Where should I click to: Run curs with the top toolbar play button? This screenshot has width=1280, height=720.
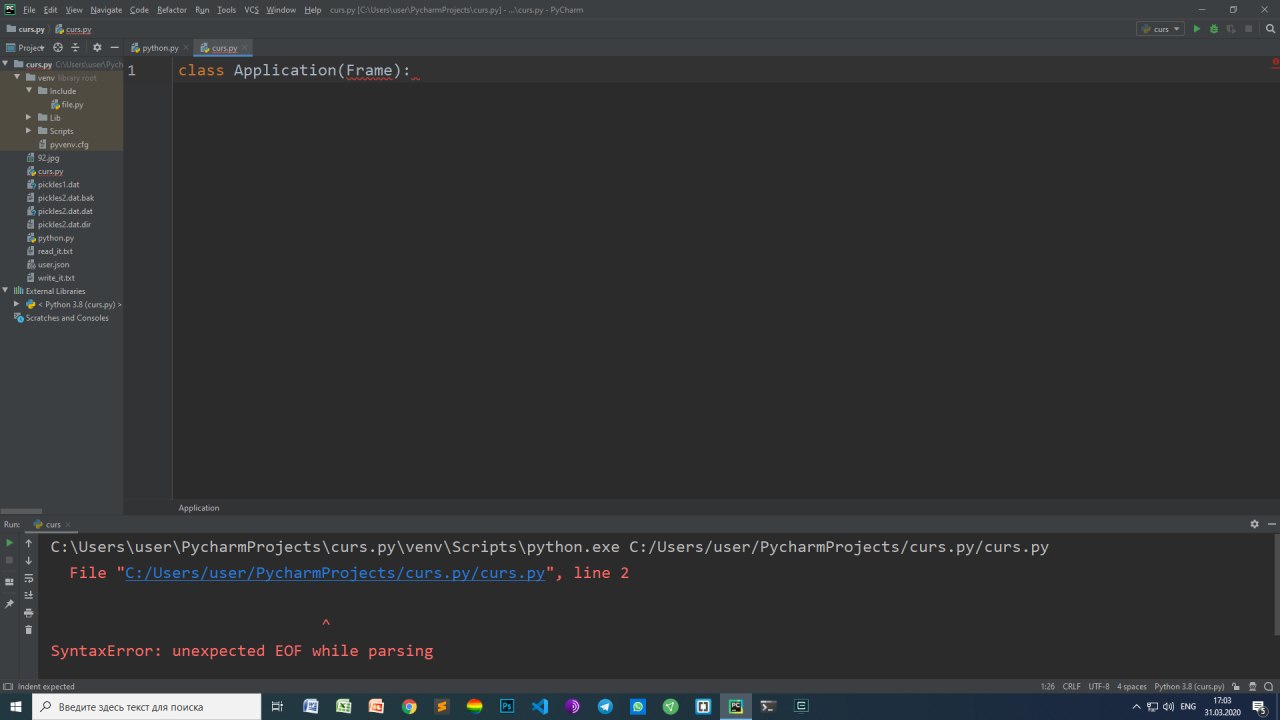point(1196,29)
